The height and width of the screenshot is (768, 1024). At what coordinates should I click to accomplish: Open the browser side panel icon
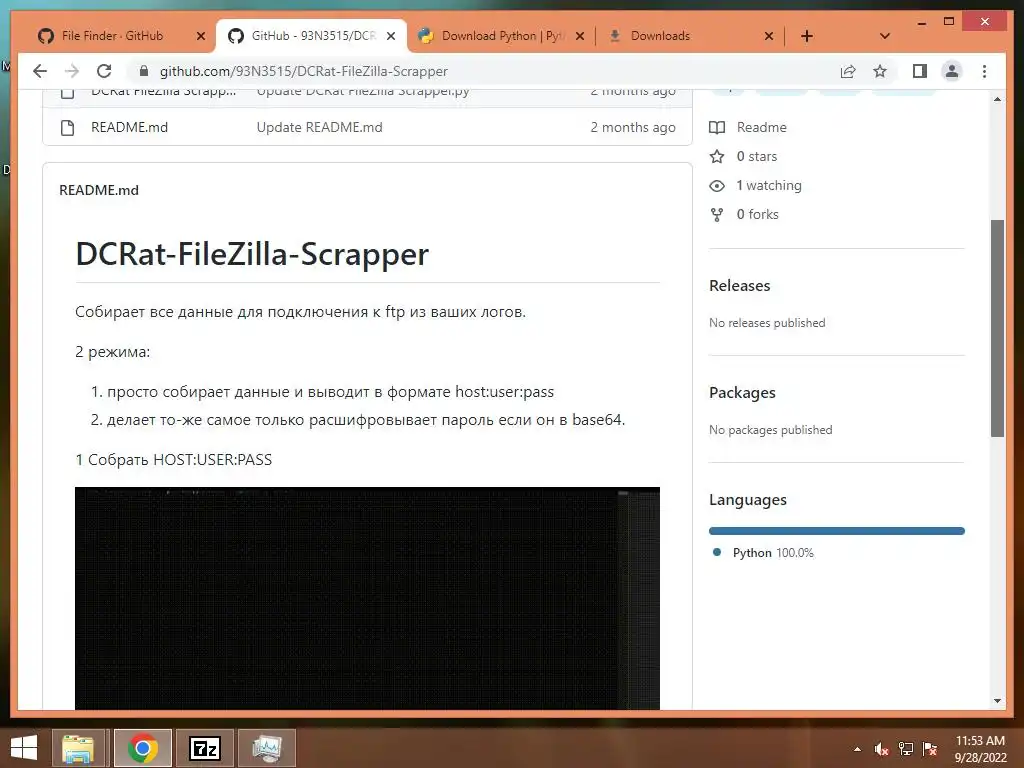(x=920, y=71)
